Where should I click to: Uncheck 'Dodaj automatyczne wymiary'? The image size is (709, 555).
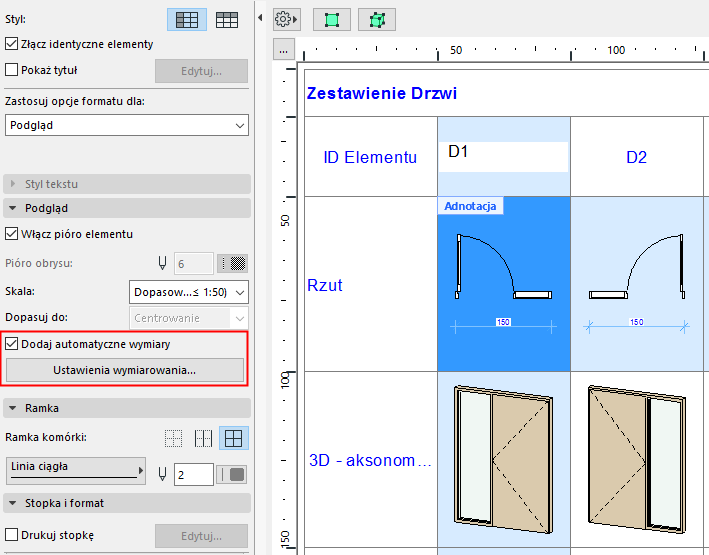click(12, 344)
